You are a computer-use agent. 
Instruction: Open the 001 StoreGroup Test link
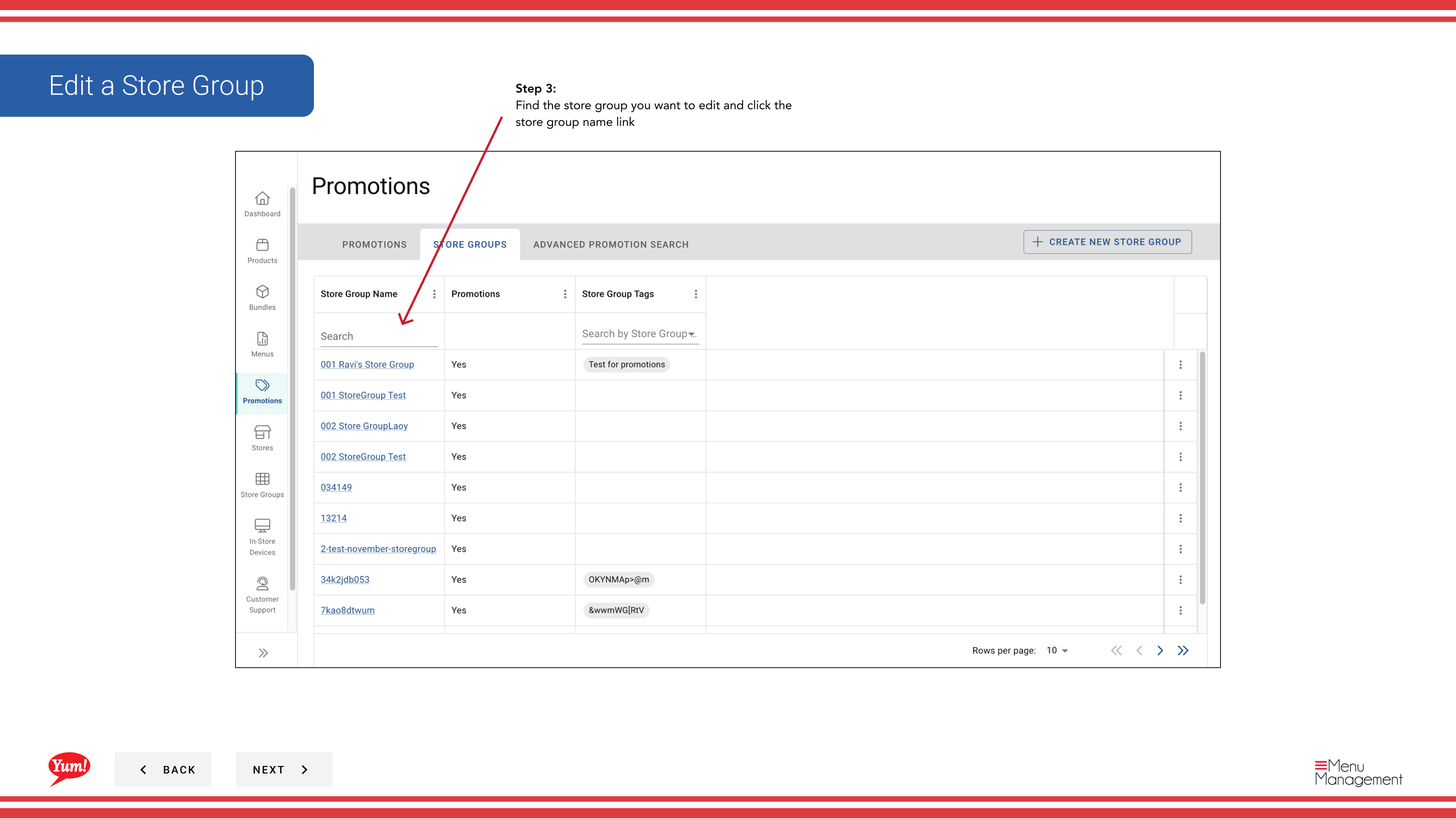[363, 395]
